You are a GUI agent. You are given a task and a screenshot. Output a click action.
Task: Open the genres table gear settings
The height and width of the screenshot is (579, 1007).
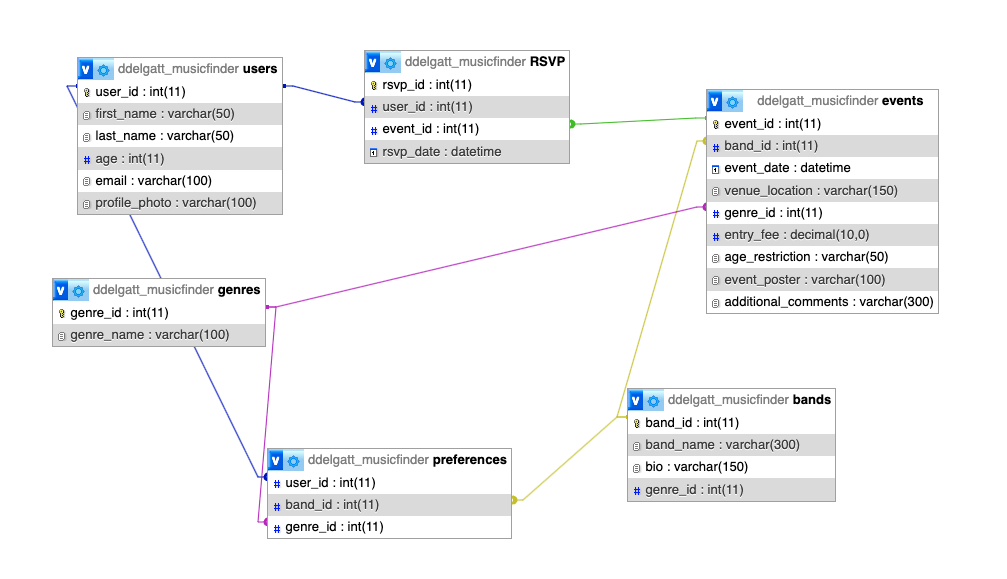[79, 291]
